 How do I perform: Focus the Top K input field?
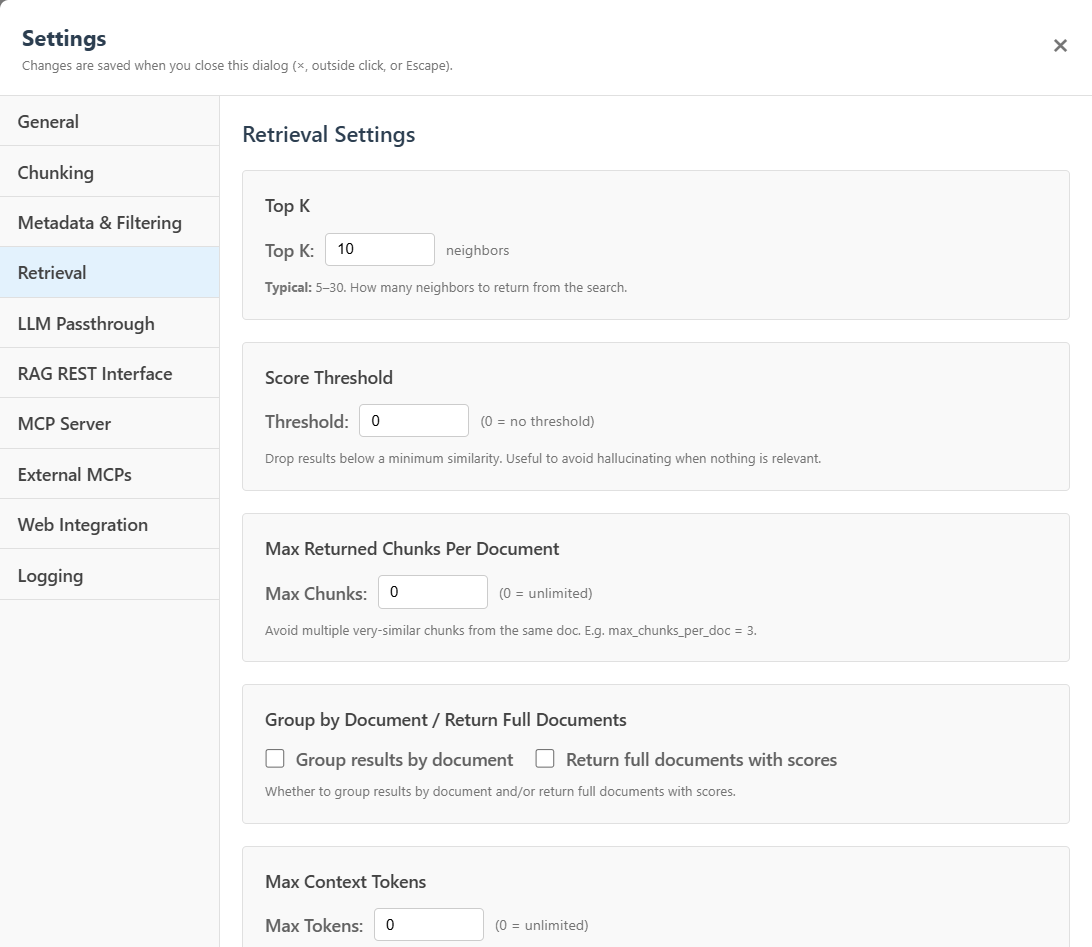(380, 249)
